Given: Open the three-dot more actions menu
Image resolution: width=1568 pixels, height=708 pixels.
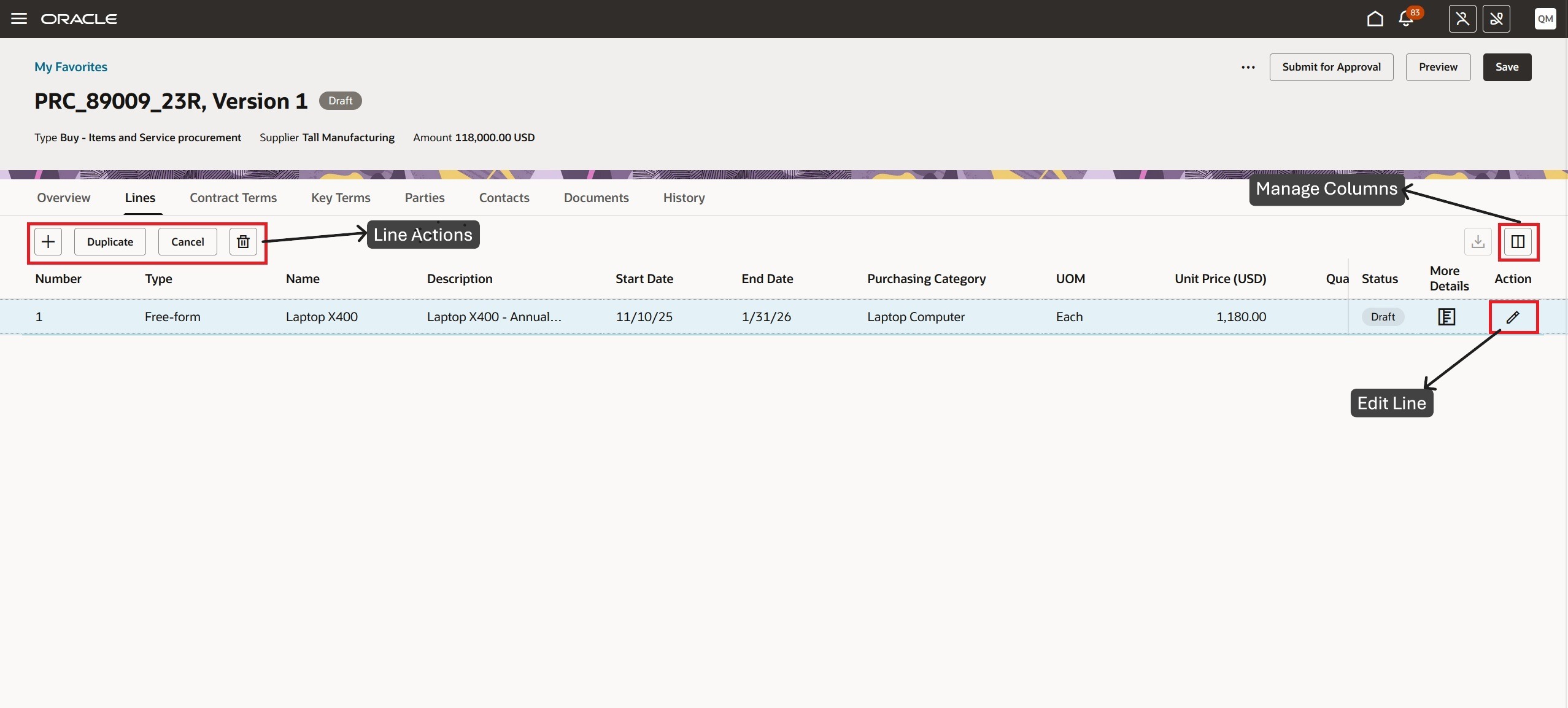Looking at the screenshot, I should pos(1248,67).
